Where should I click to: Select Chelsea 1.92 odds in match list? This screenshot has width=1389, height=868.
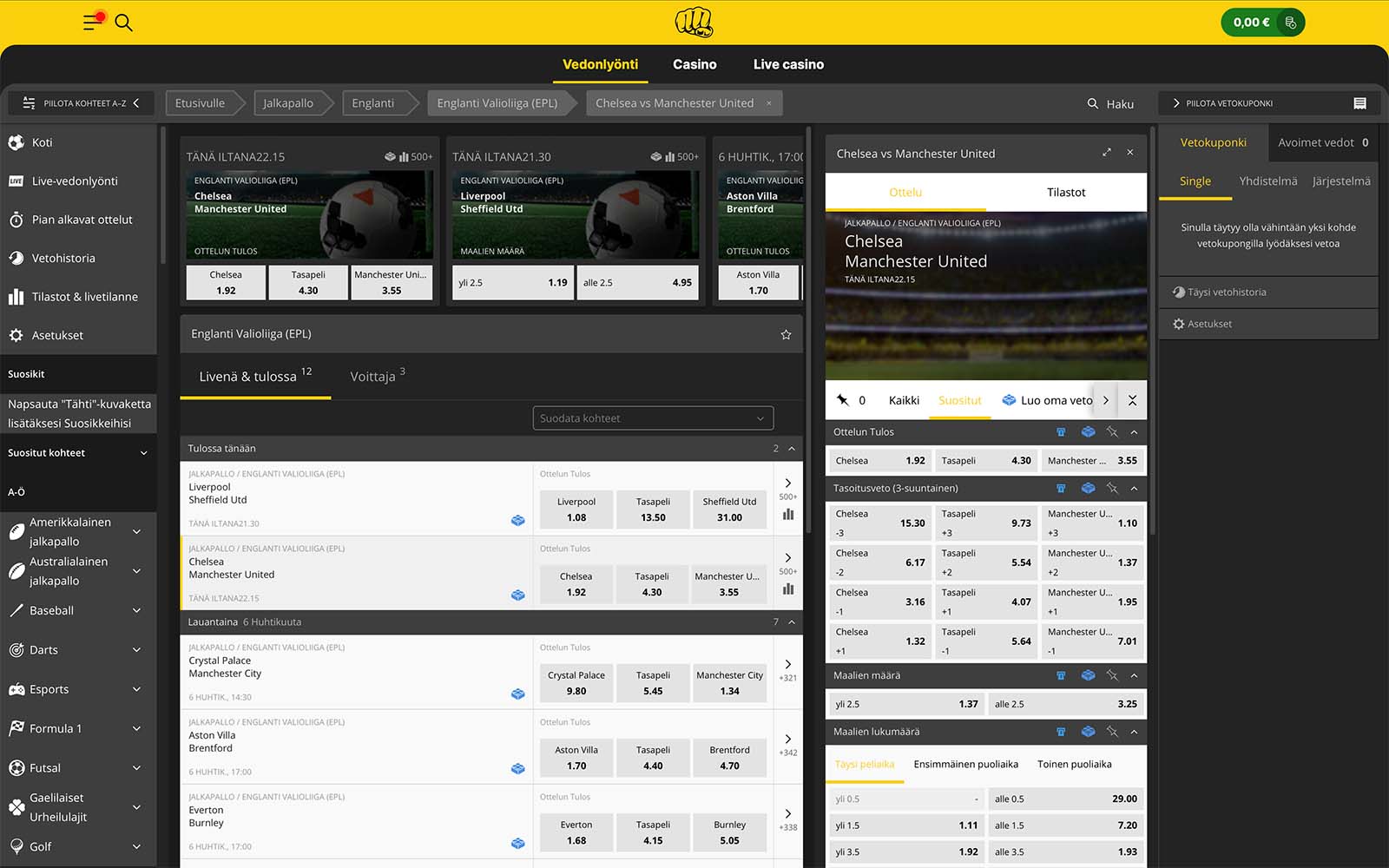pyautogui.click(x=576, y=584)
